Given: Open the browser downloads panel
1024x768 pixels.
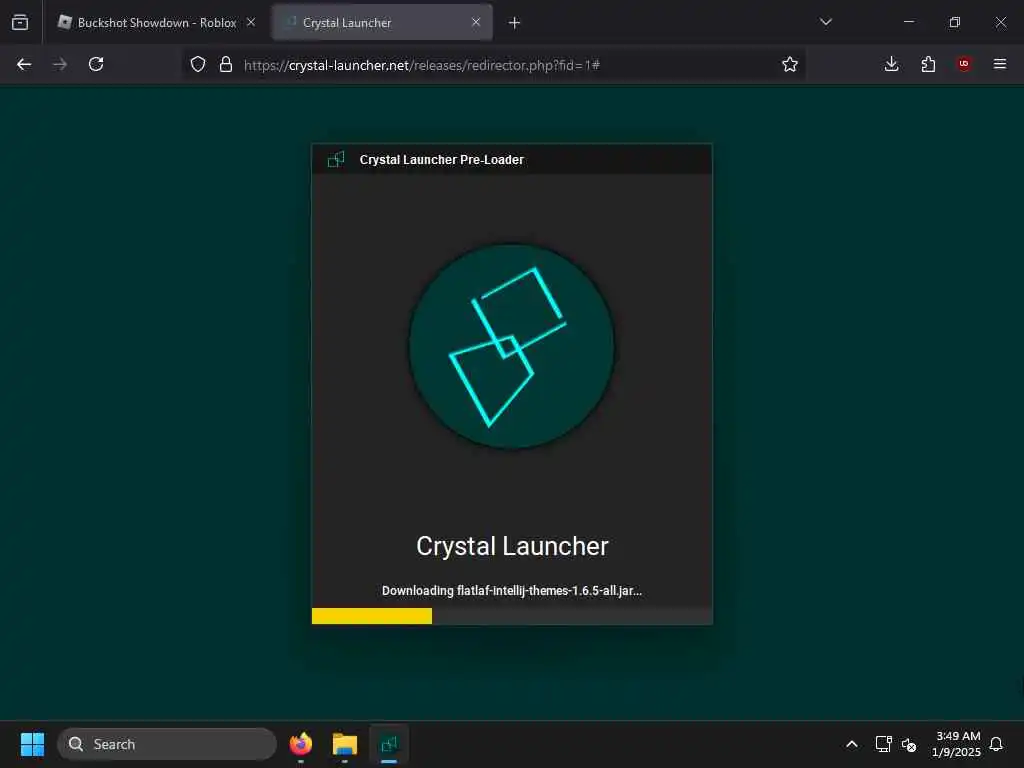Looking at the screenshot, I should (891, 64).
